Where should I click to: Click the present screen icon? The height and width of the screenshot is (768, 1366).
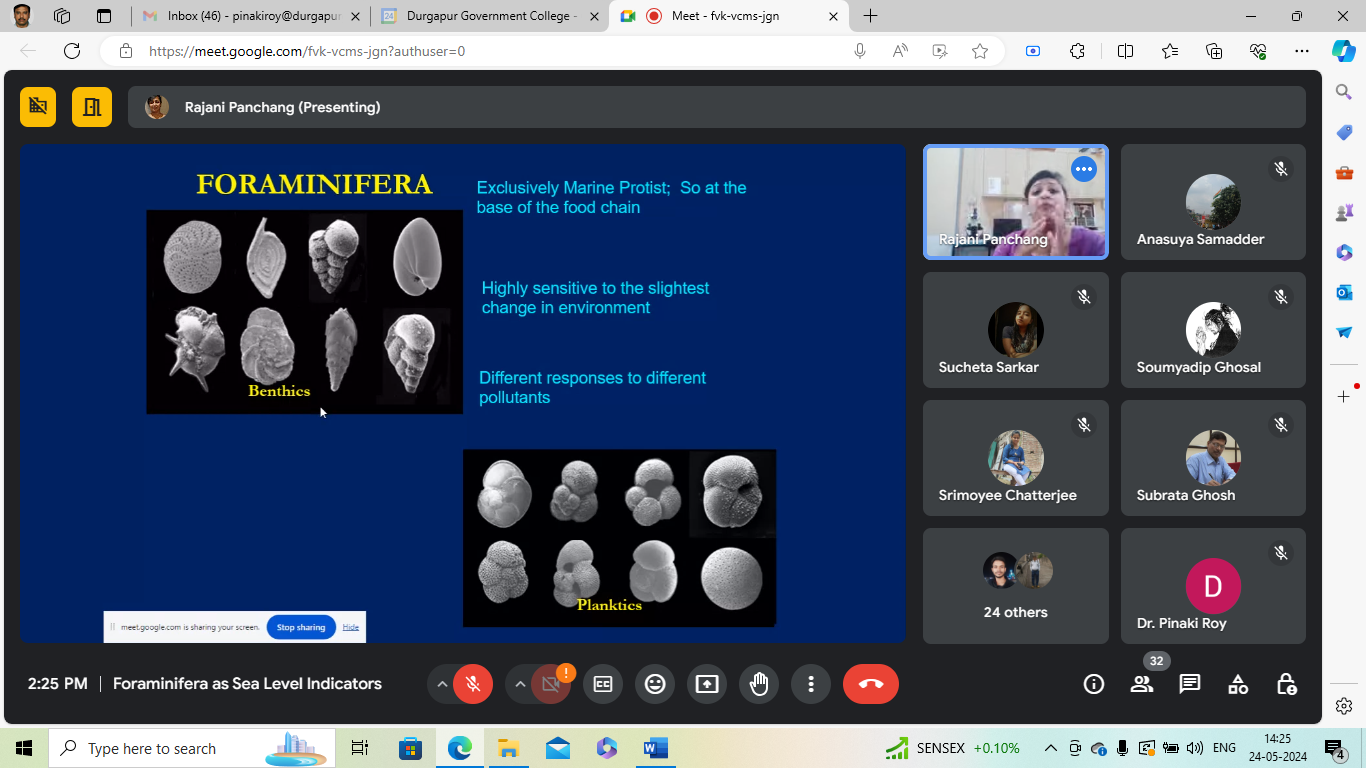click(707, 684)
